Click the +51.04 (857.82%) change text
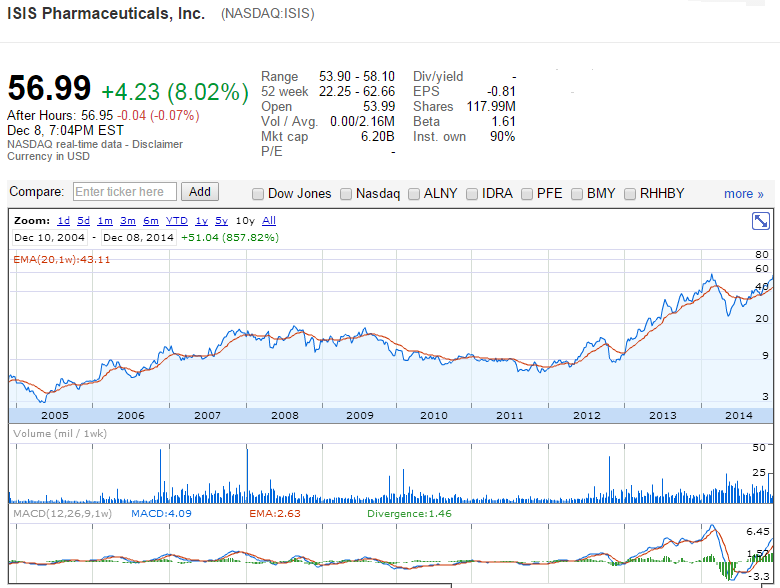This screenshot has height=588, width=780. point(230,238)
